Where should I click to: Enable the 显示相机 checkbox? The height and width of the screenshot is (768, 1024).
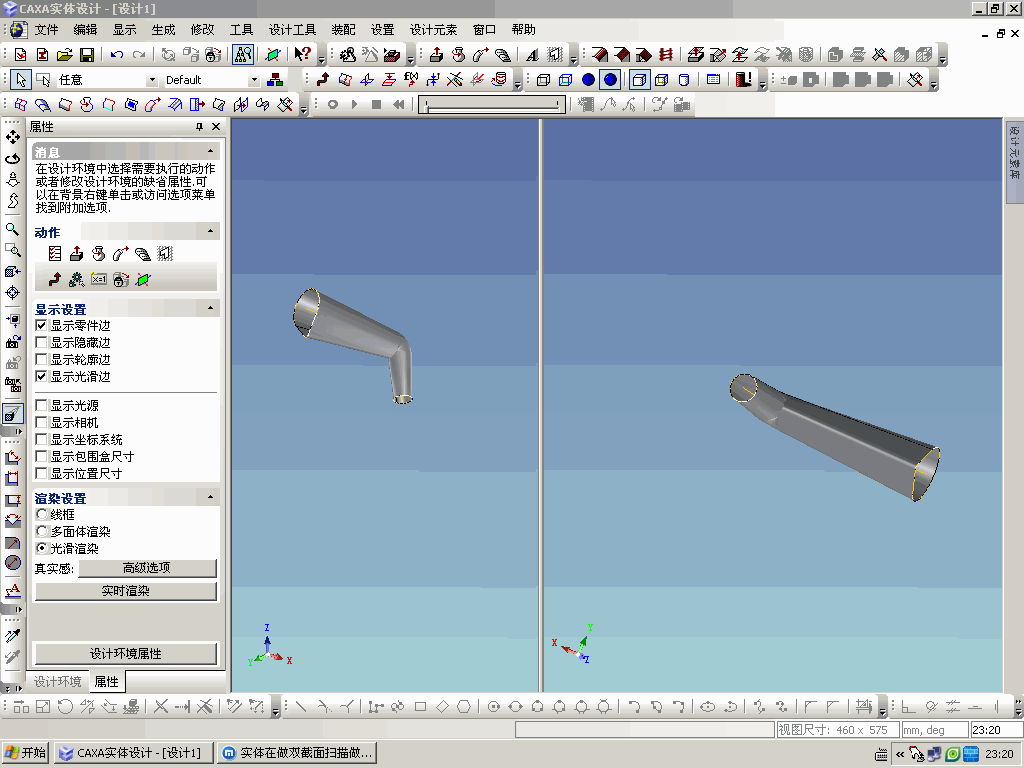point(41,422)
